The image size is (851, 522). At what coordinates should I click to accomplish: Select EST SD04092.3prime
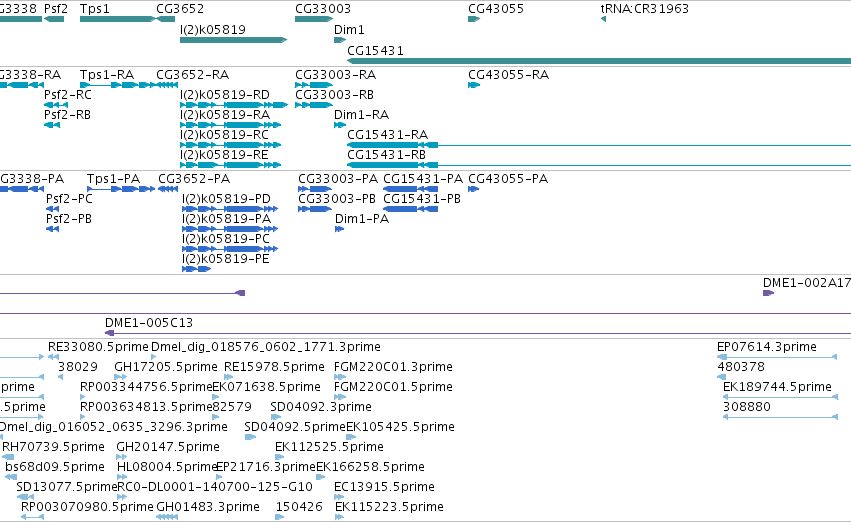click(x=276, y=417)
